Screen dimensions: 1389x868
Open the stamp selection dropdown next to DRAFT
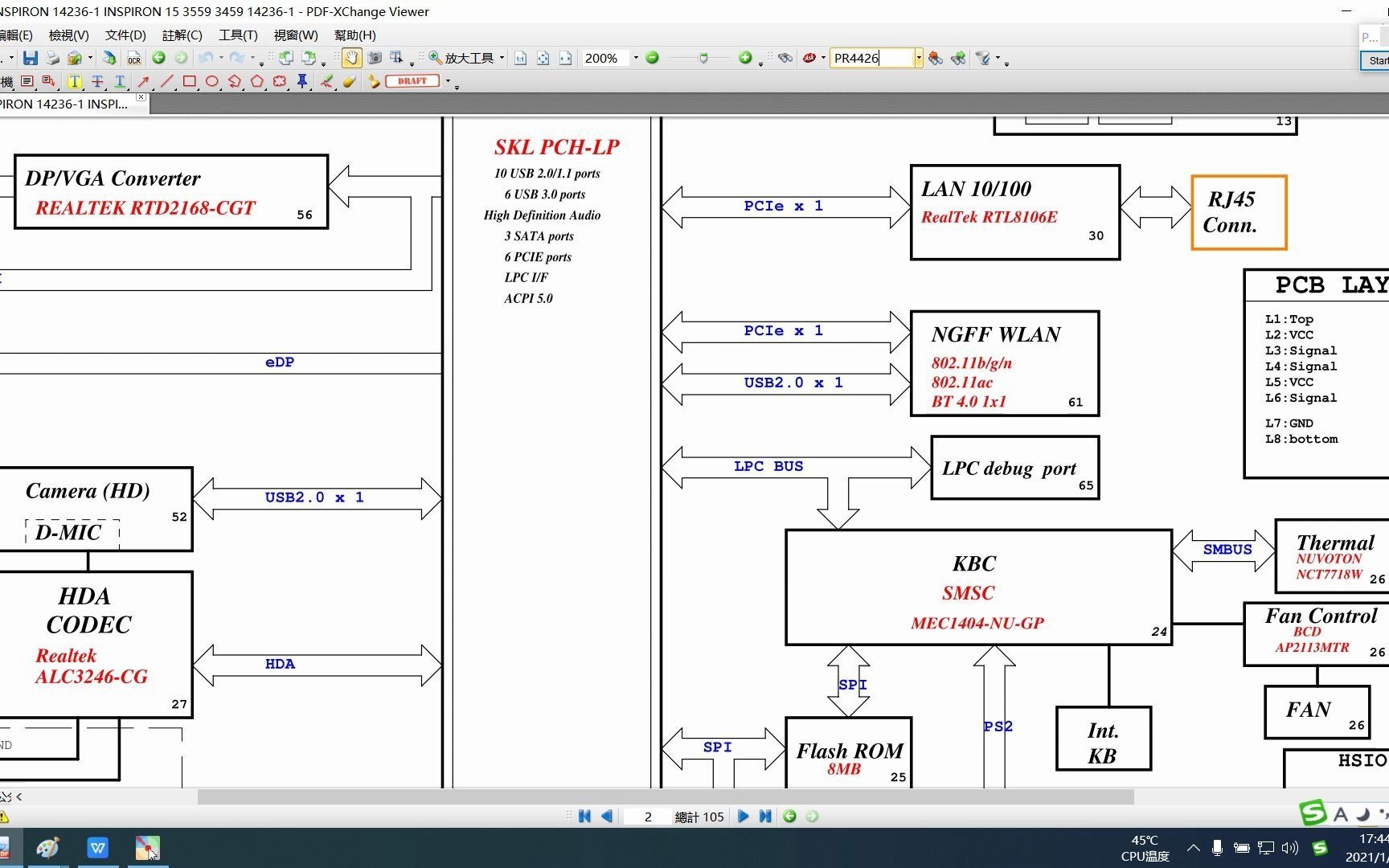click(x=448, y=81)
